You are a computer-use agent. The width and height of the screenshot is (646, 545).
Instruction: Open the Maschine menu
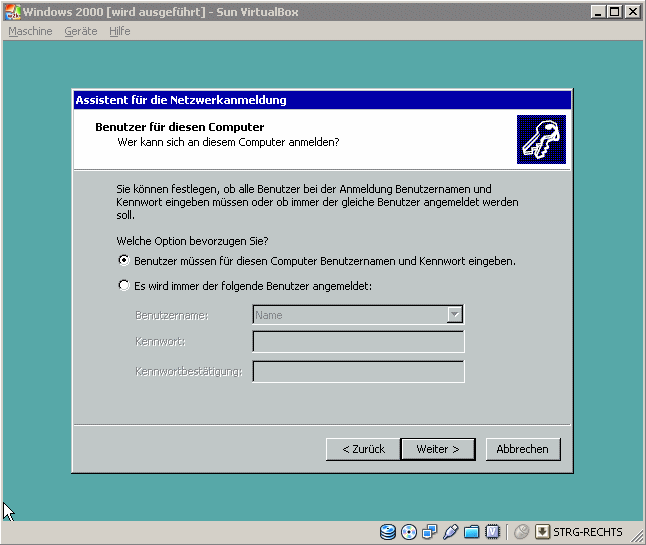(x=30, y=31)
